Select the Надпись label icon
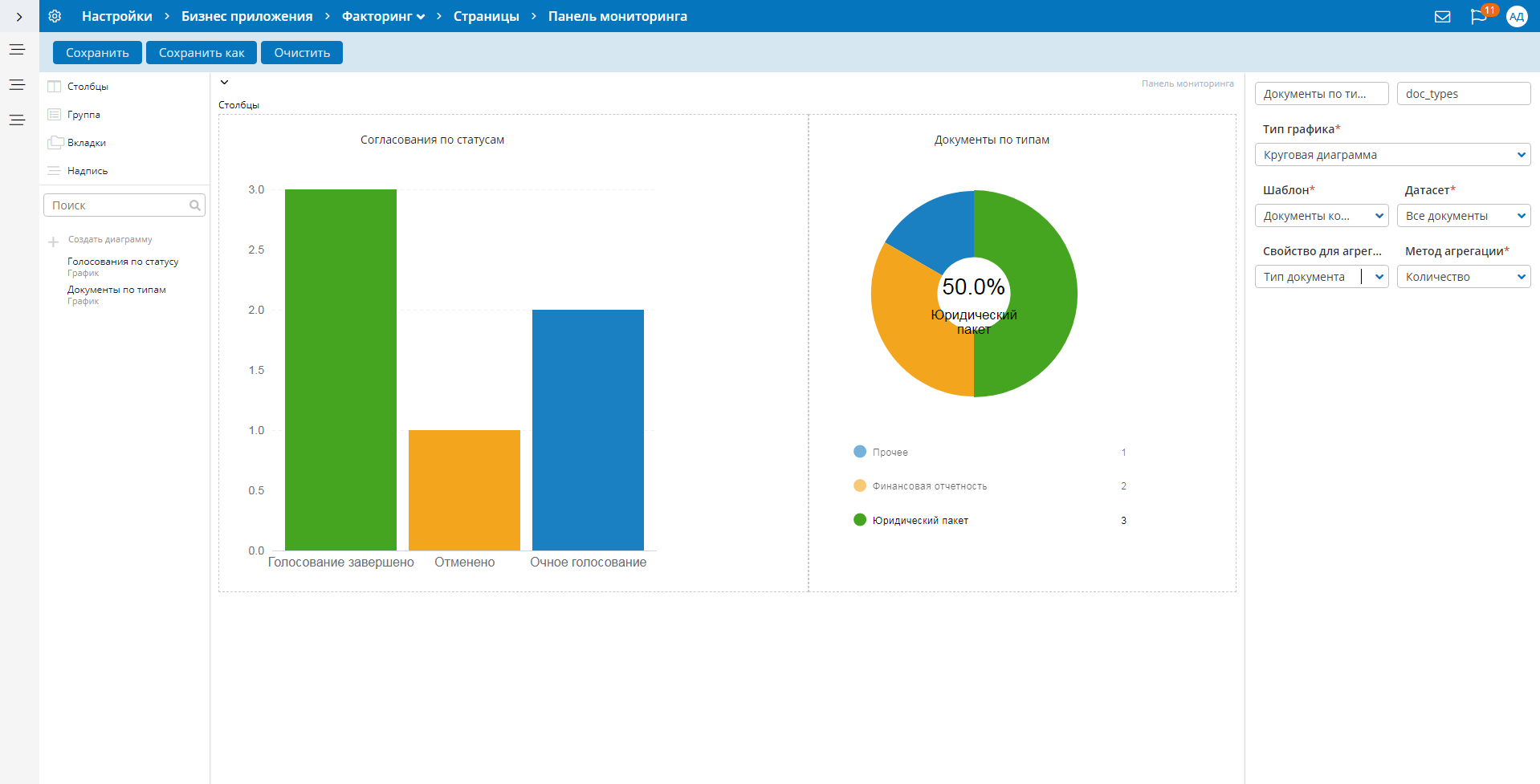Image resolution: width=1540 pixels, height=784 pixels. pyautogui.click(x=55, y=171)
